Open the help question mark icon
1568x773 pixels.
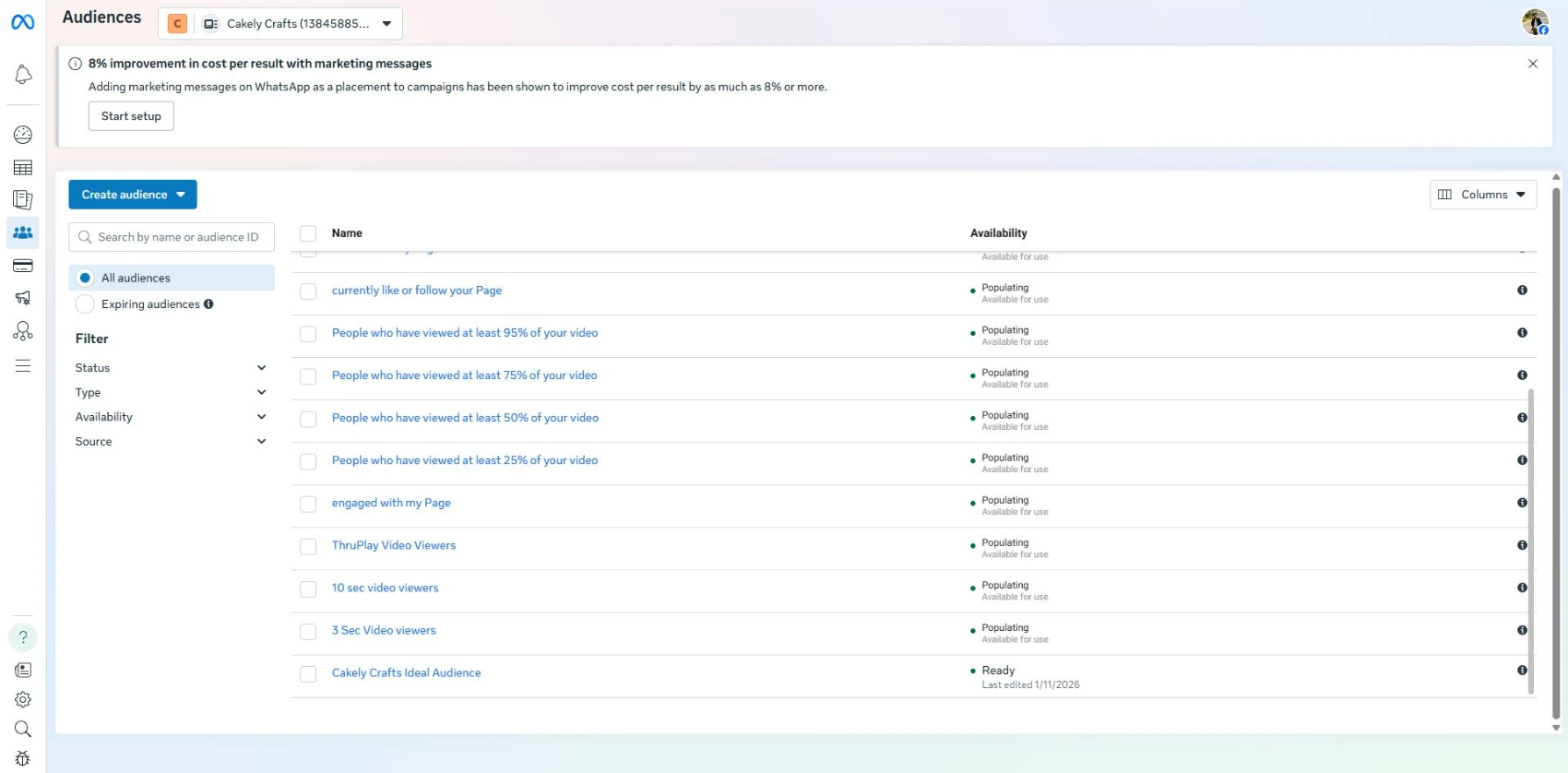coord(23,637)
